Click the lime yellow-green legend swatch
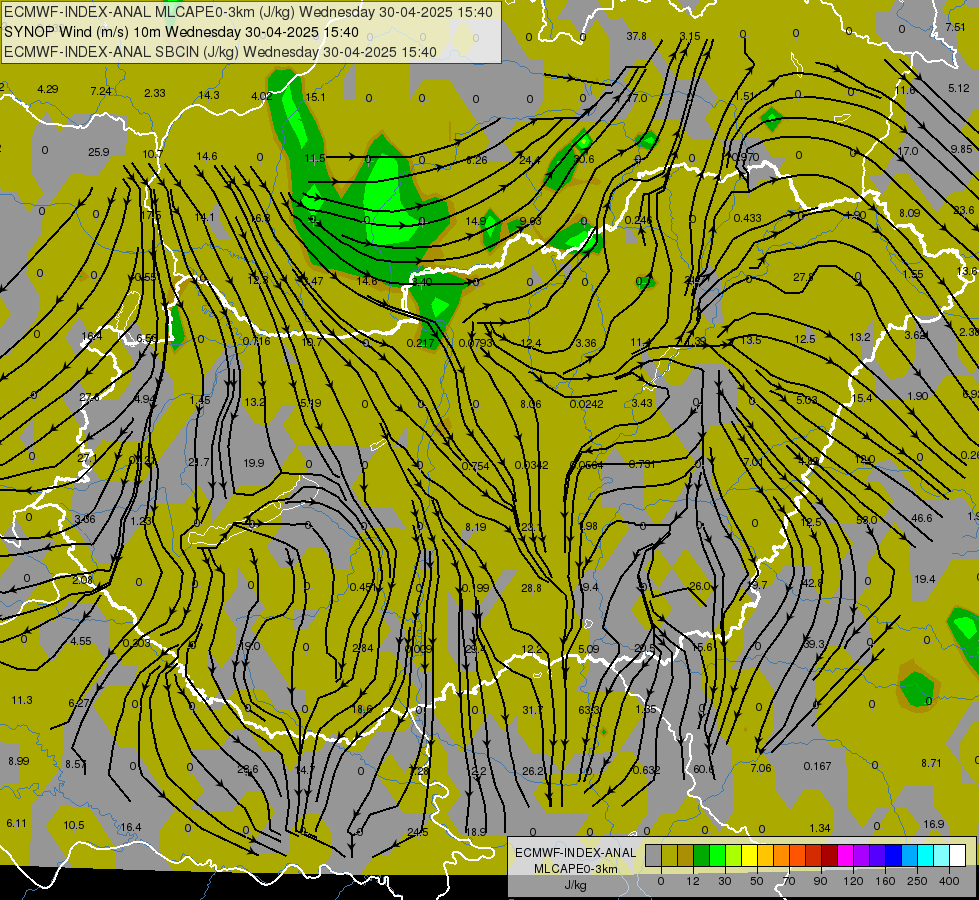Screen dimensions: 979x900 [734, 855]
